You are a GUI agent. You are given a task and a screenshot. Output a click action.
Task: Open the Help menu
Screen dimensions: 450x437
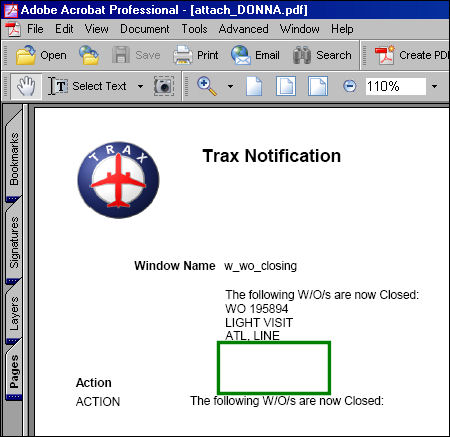point(342,29)
